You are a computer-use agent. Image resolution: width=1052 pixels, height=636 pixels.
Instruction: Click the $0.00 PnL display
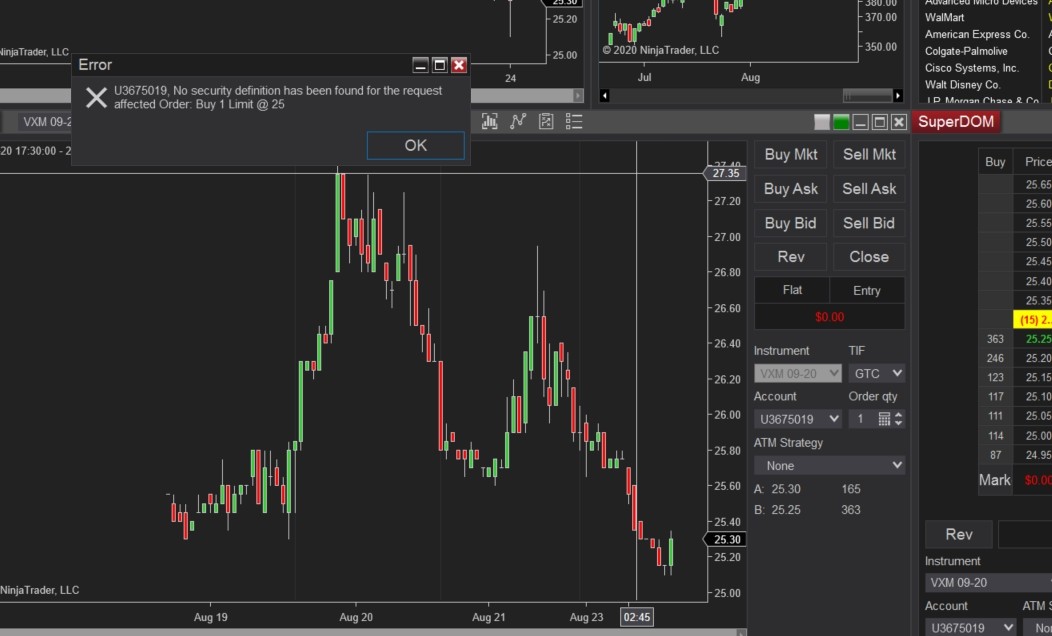click(x=829, y=317)
